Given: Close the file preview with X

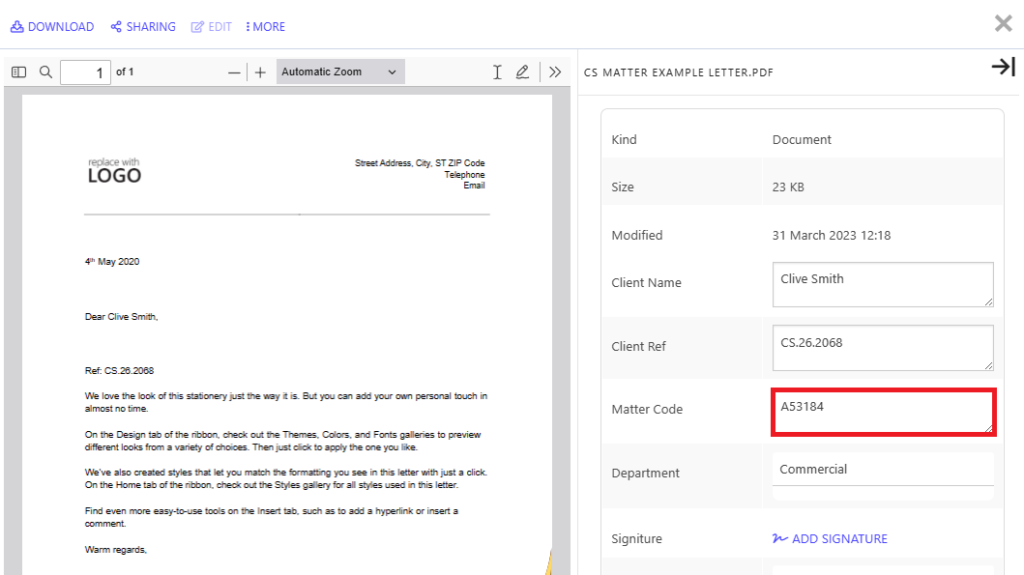Looking at the screenshot, I should coord(1002,24).
